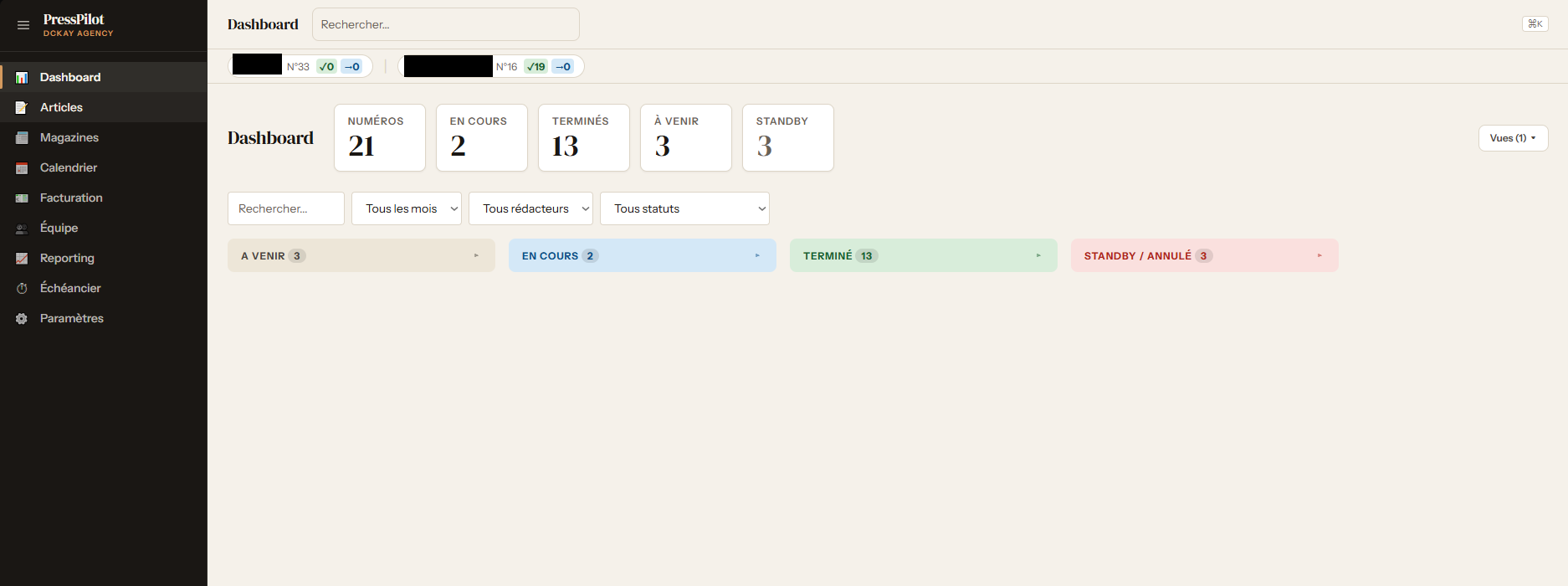Click the green ✓0 badge
This screenshot has width=1568, height=586.
point(326,67)
